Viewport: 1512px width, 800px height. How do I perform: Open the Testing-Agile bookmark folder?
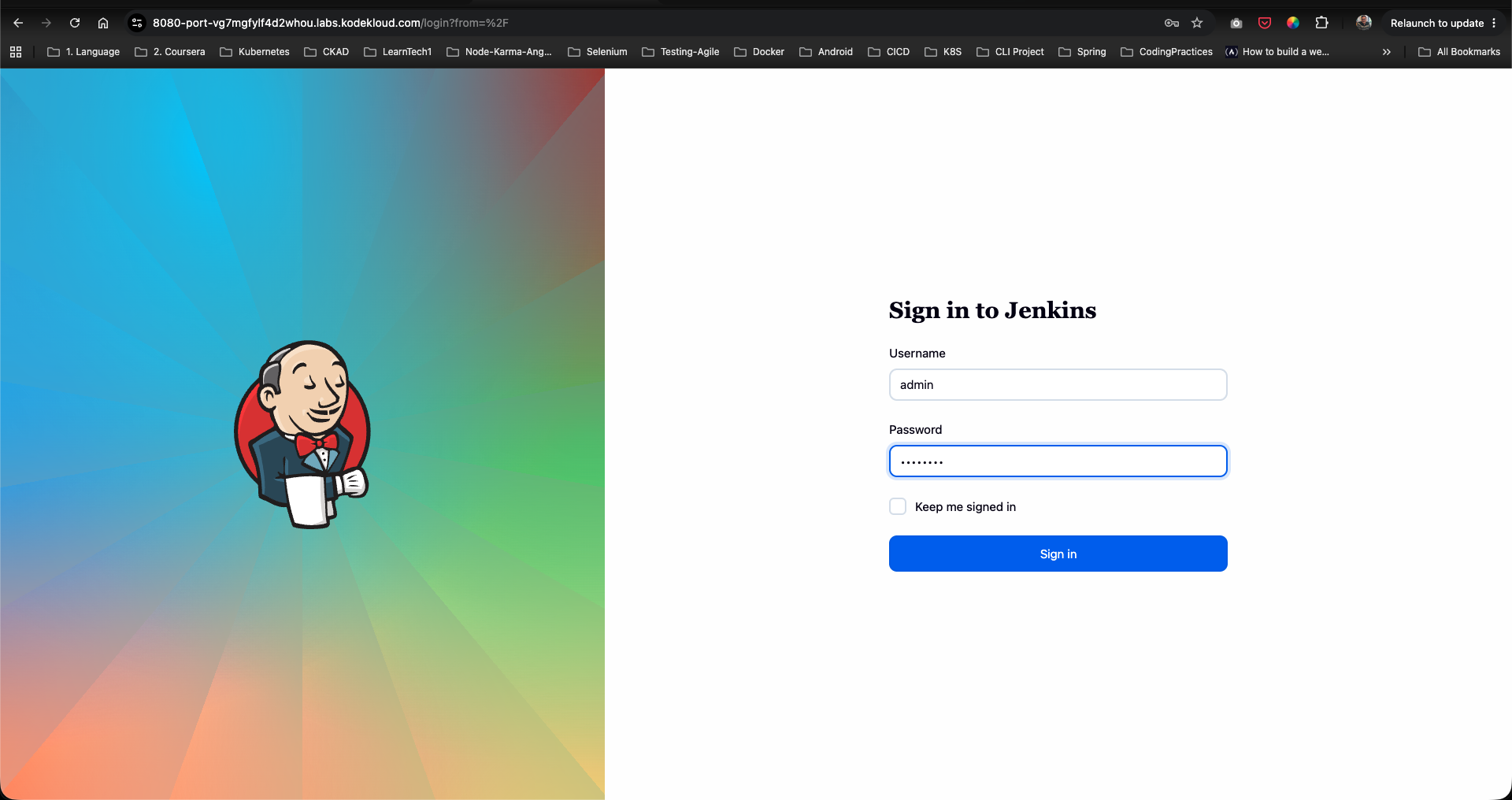coord(680,52)
